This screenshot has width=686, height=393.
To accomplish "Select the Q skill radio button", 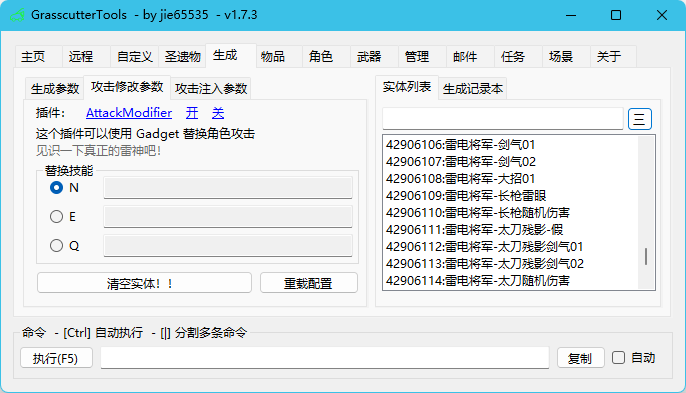I will [56, 246].
